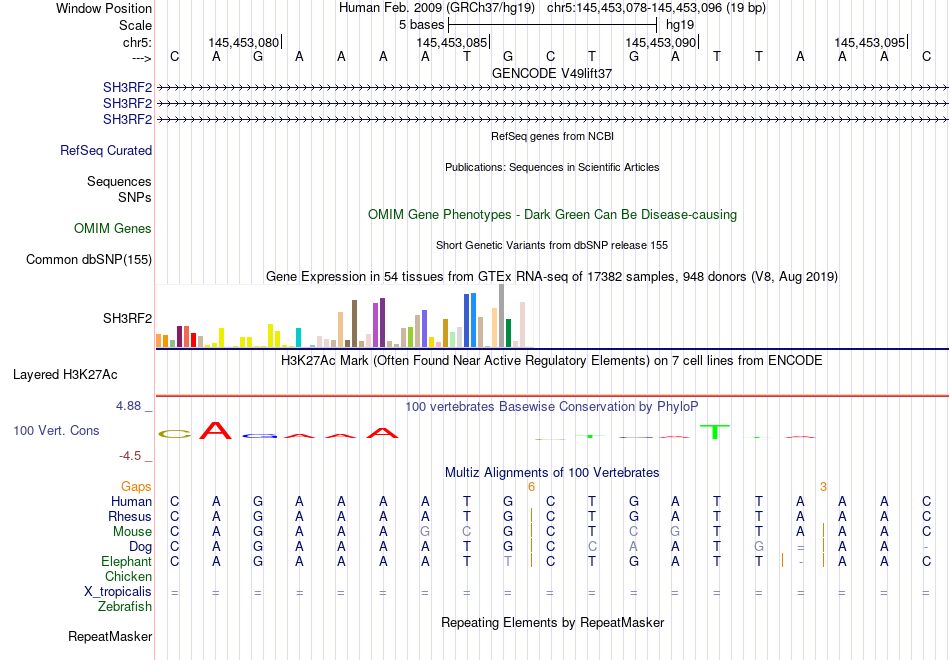Select the Scale label on the left
Image resolution: width=950 pixels, height=660 pixels.
click(135, 25)
